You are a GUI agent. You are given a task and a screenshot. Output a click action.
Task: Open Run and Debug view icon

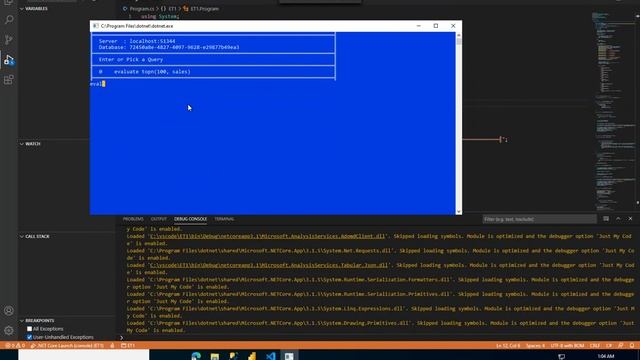(9, 60)
